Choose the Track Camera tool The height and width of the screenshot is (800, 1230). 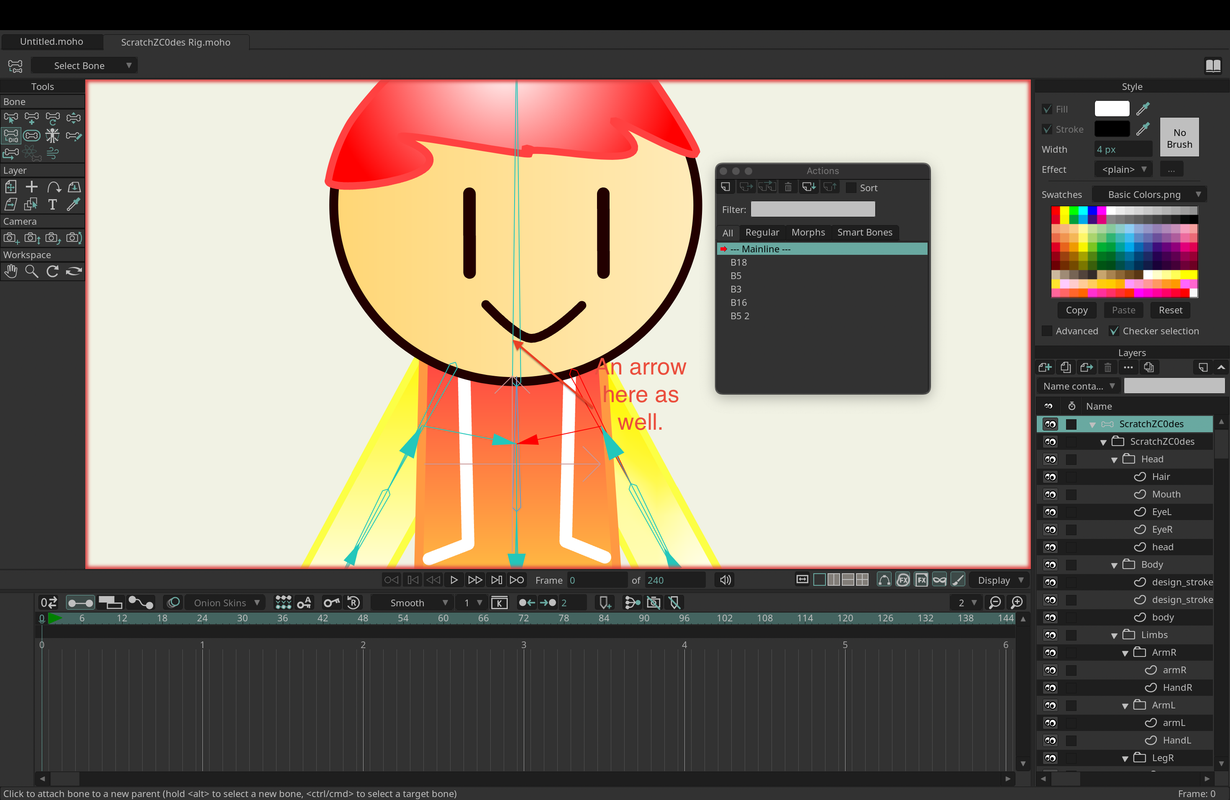(10, 238)
